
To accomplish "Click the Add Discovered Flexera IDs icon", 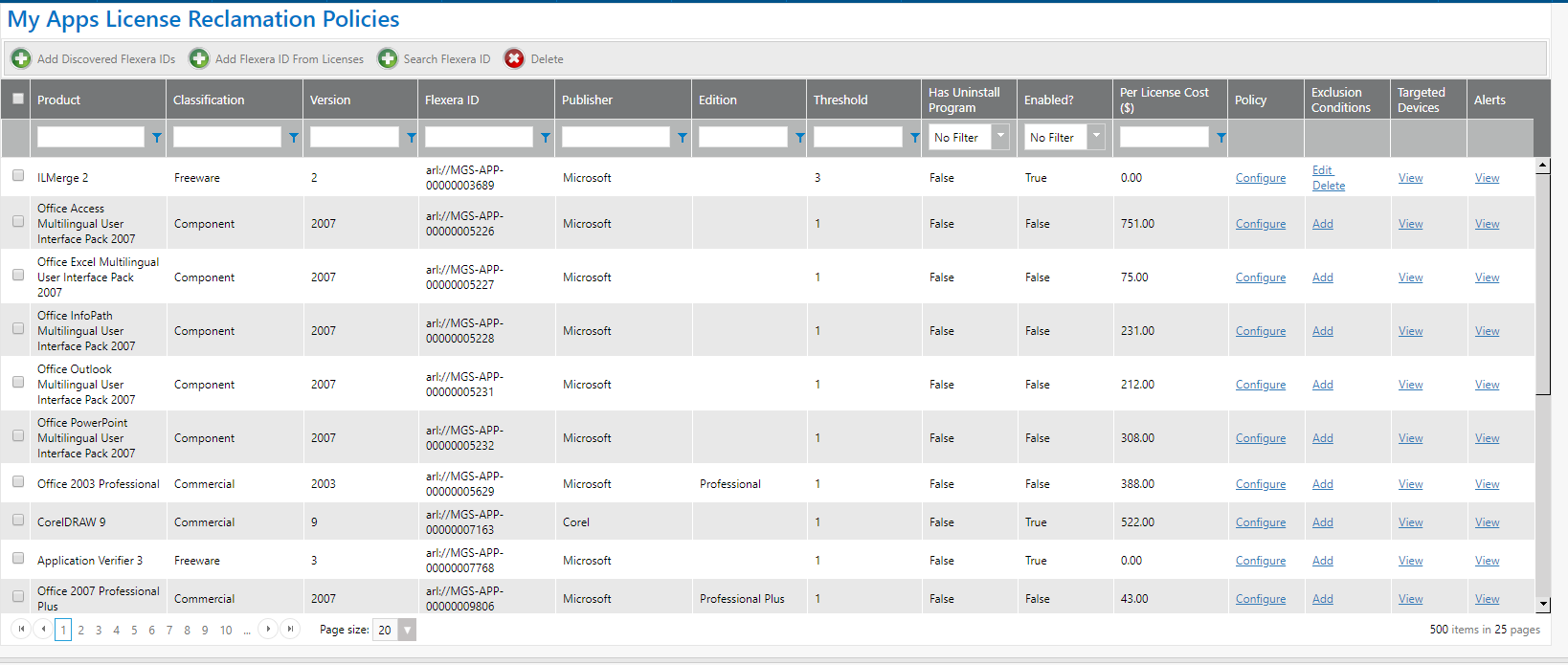I will [21, 59].
